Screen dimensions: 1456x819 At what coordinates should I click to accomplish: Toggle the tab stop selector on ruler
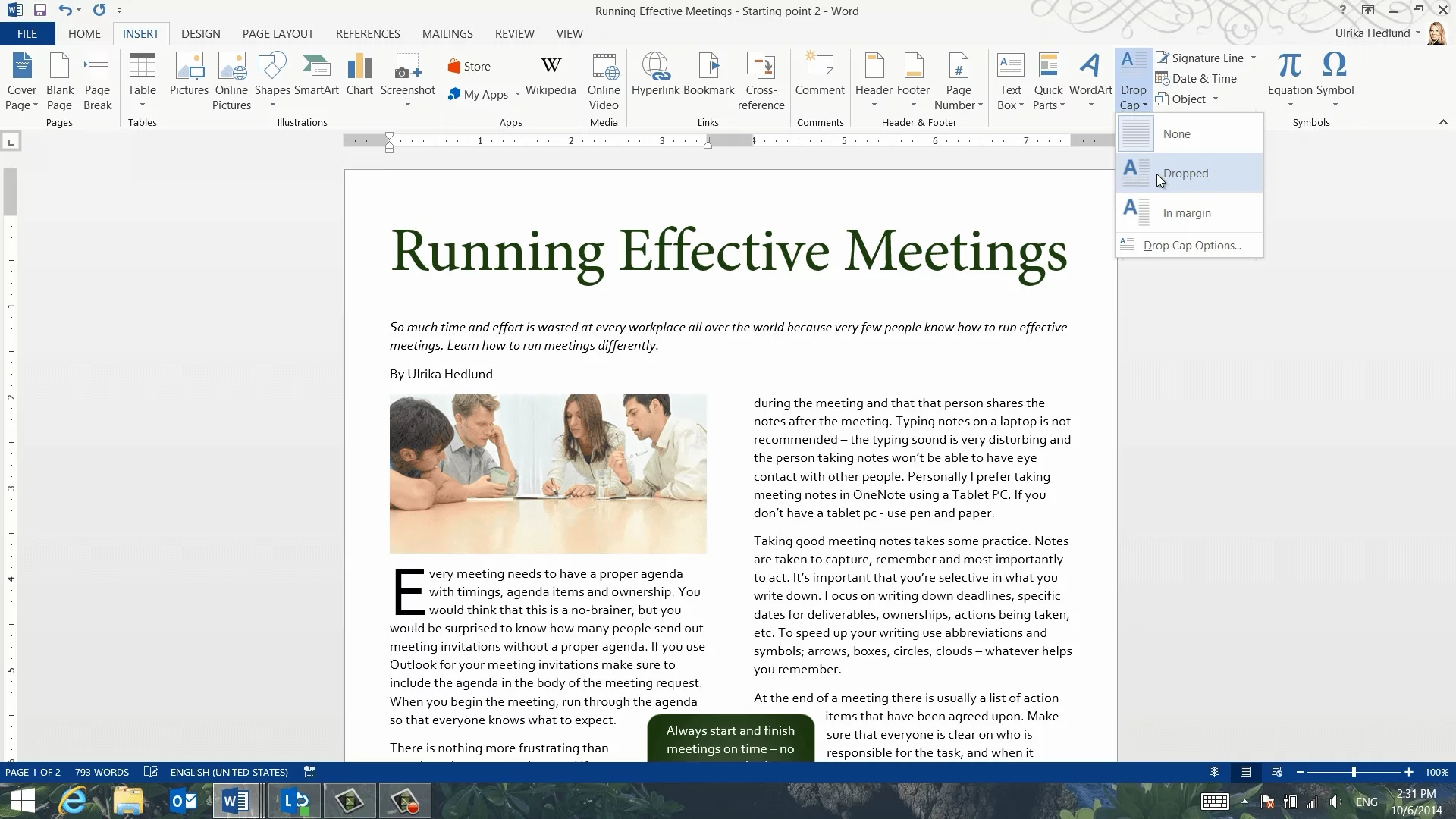pos(11,142)
